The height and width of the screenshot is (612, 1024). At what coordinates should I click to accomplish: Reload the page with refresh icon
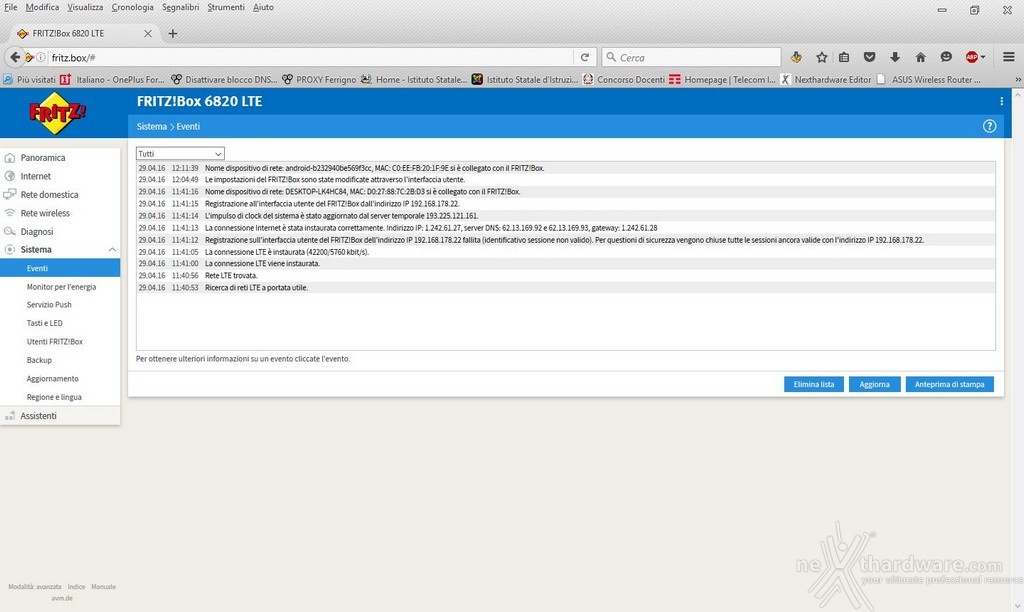click(584, 57)
